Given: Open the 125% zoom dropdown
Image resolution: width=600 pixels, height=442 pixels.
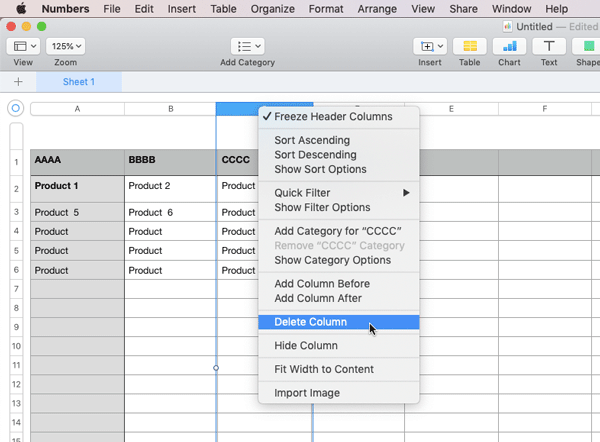Looking at the screenshot, I should [65, 46].
